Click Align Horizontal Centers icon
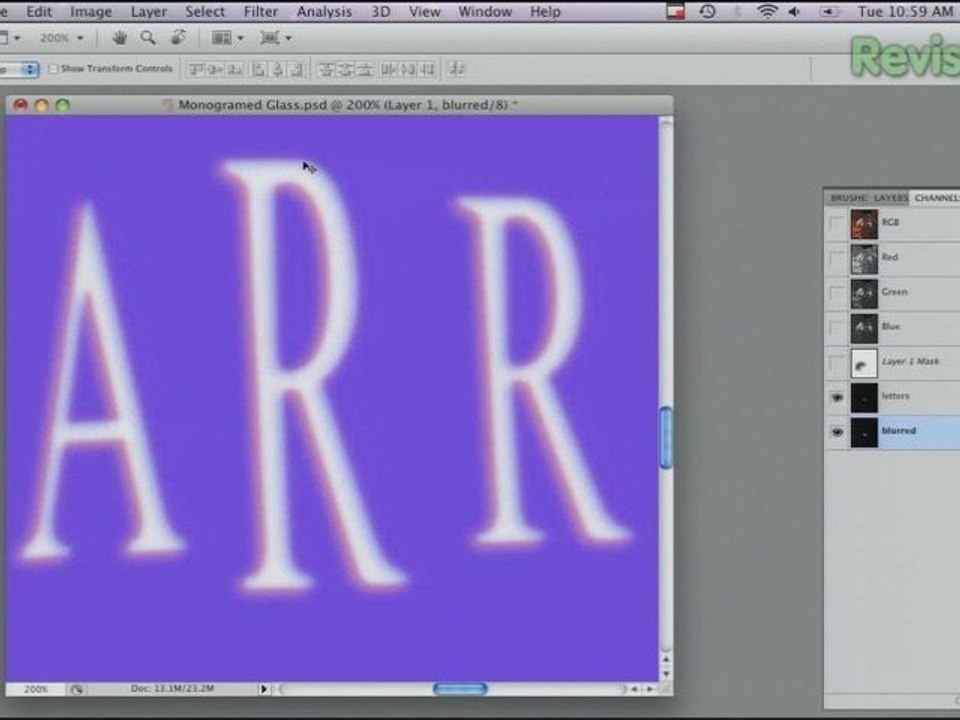The width and height of the screenshot is (960, 720). pos(277,69)
